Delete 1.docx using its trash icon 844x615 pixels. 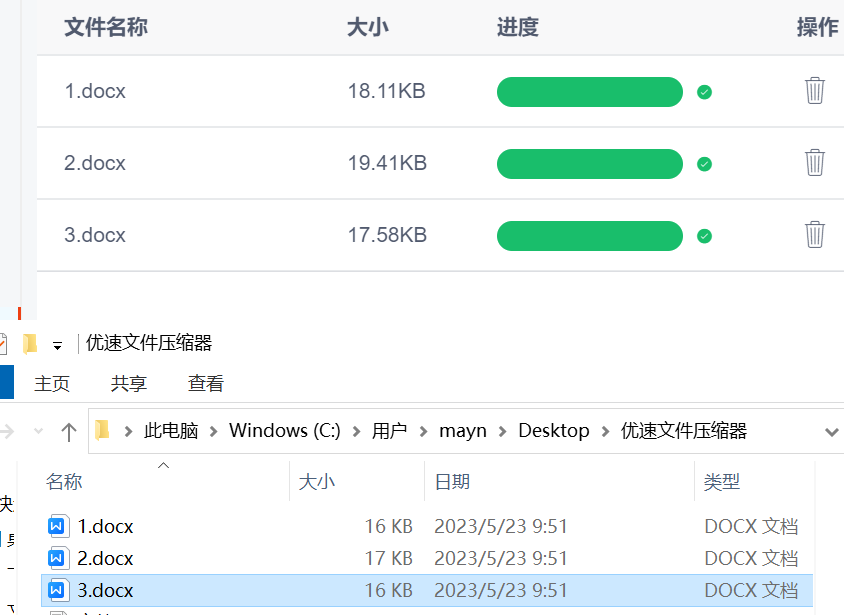point(814,90)
